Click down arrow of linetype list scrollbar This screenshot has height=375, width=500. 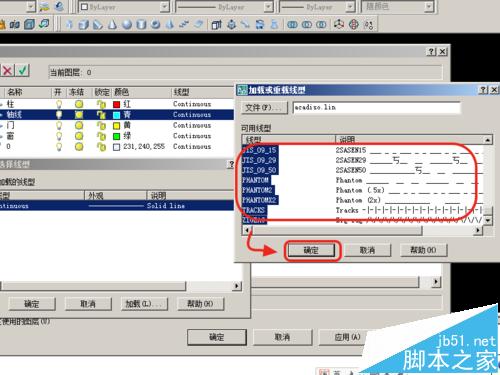[488, 220]
